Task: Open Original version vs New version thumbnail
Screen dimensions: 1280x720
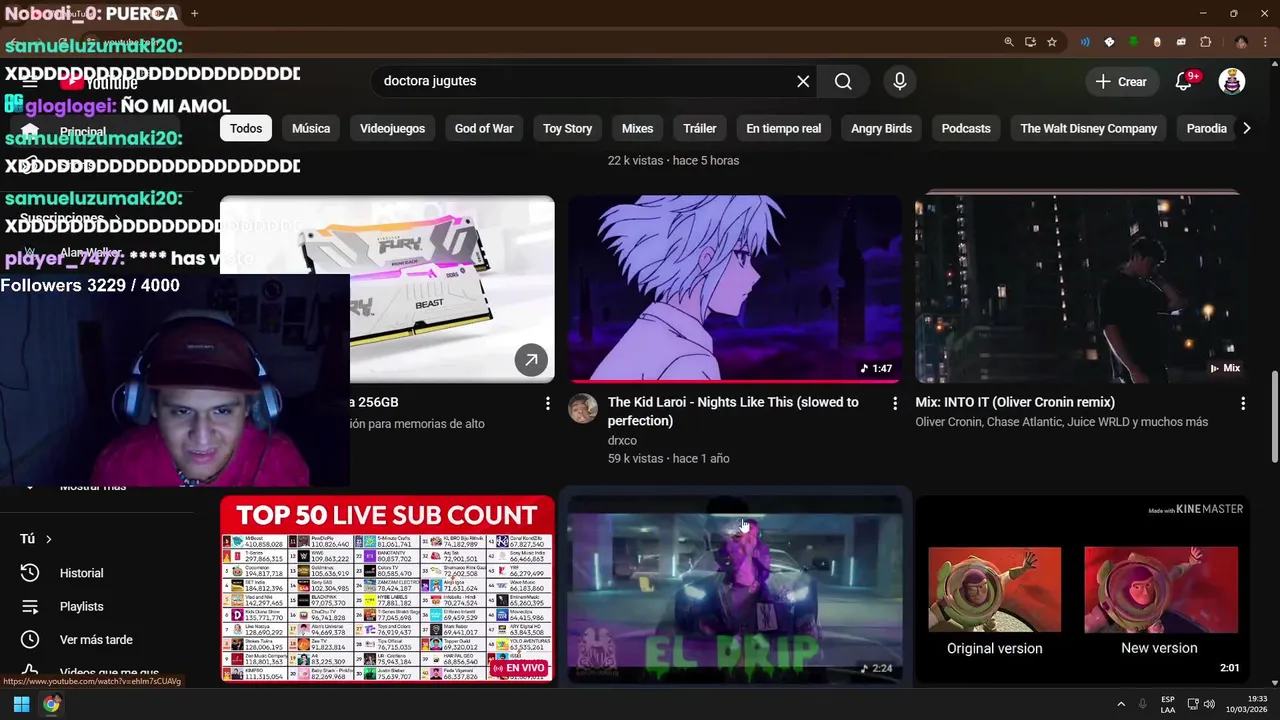Action: (x=1082, y=590)
